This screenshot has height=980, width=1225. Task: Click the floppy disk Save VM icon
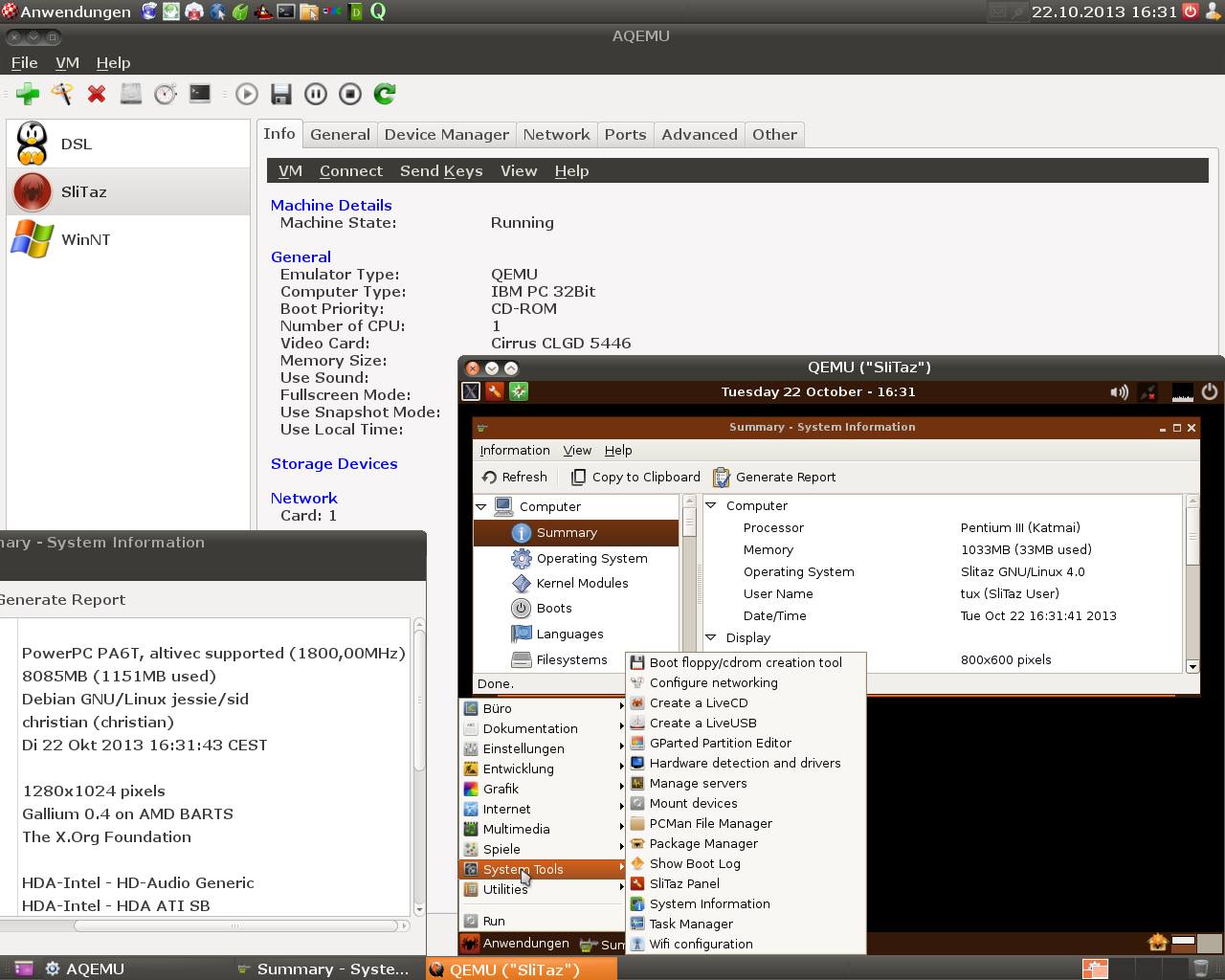[x=280, y=94]
